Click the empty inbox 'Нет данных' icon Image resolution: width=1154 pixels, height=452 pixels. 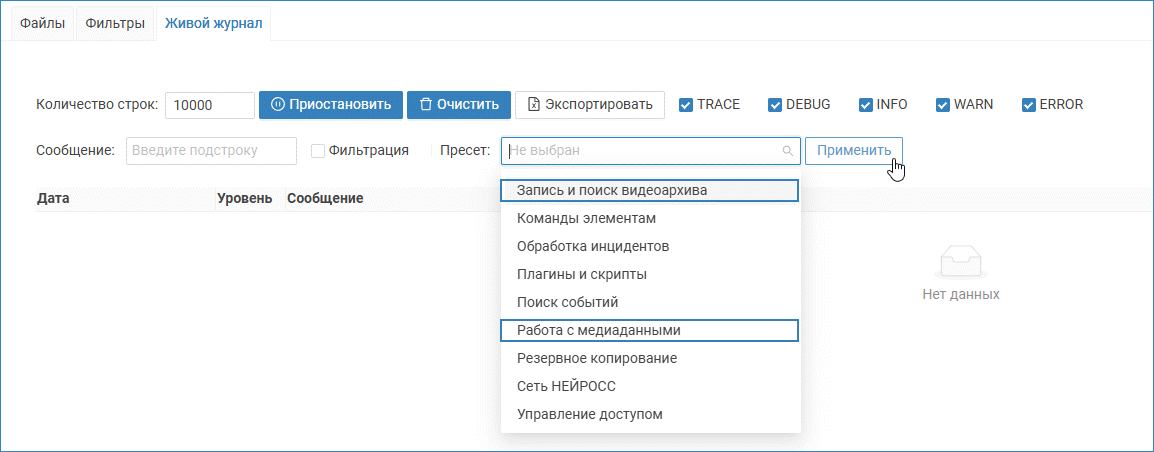[x=960, y=260]
